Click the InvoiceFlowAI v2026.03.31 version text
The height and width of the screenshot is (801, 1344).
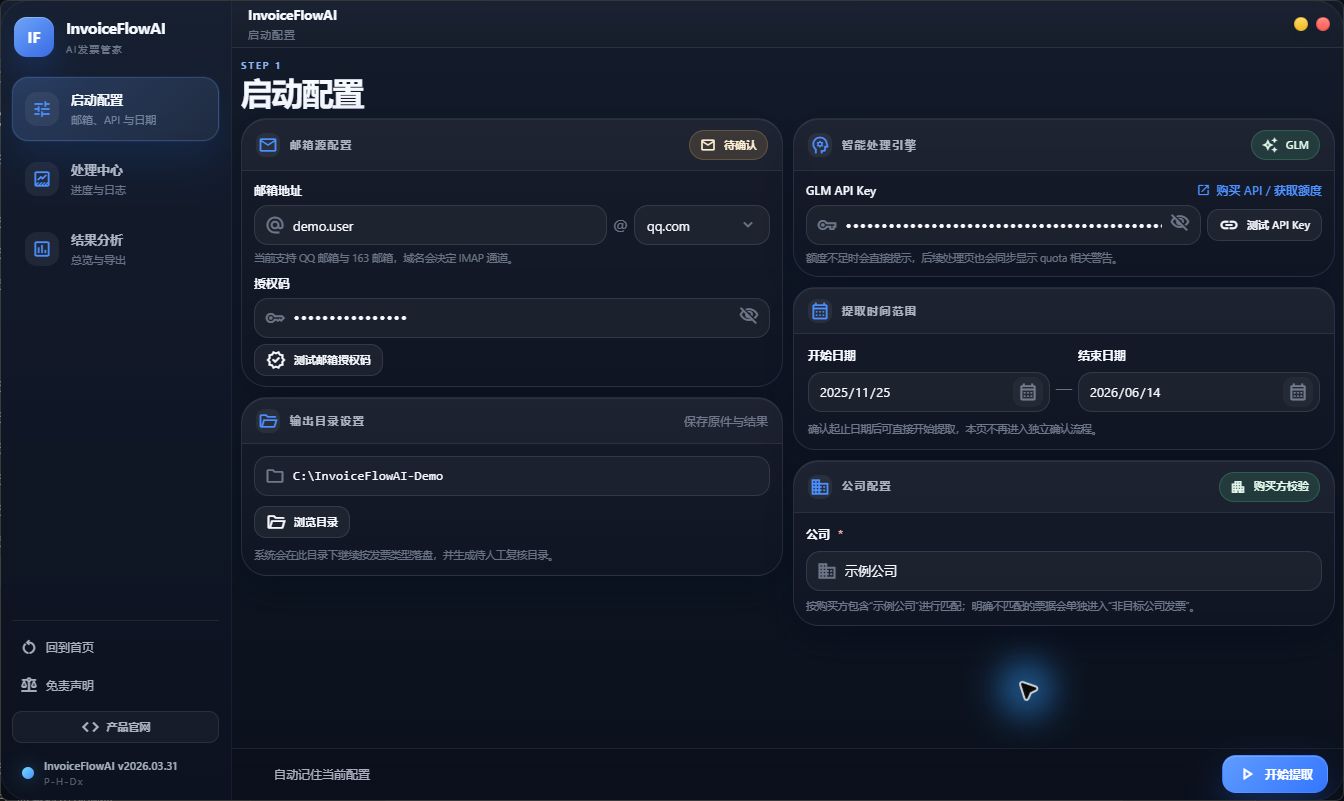[x=111, y=766]
